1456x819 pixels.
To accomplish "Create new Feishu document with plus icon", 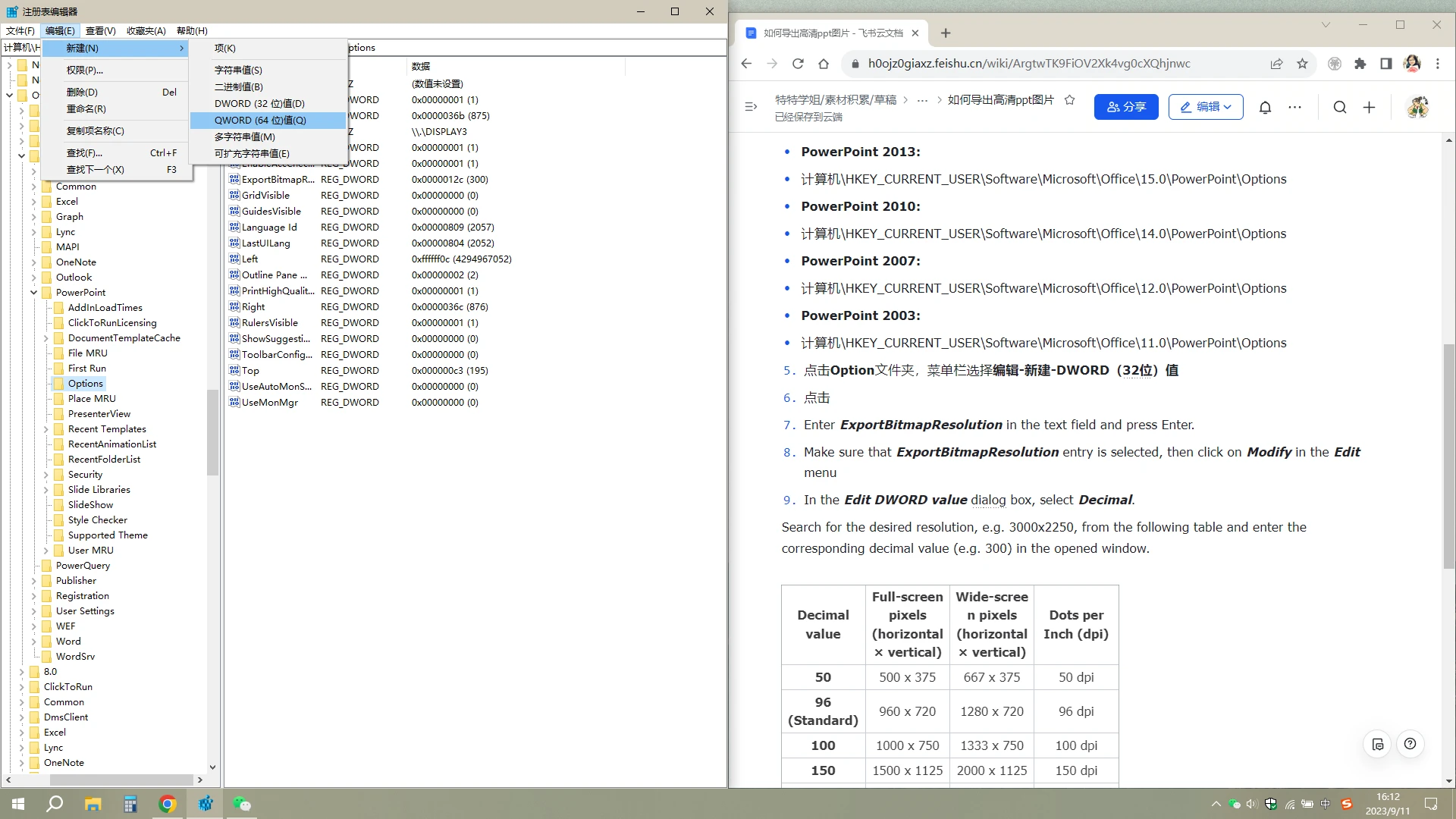I will tap(1369, 107).
